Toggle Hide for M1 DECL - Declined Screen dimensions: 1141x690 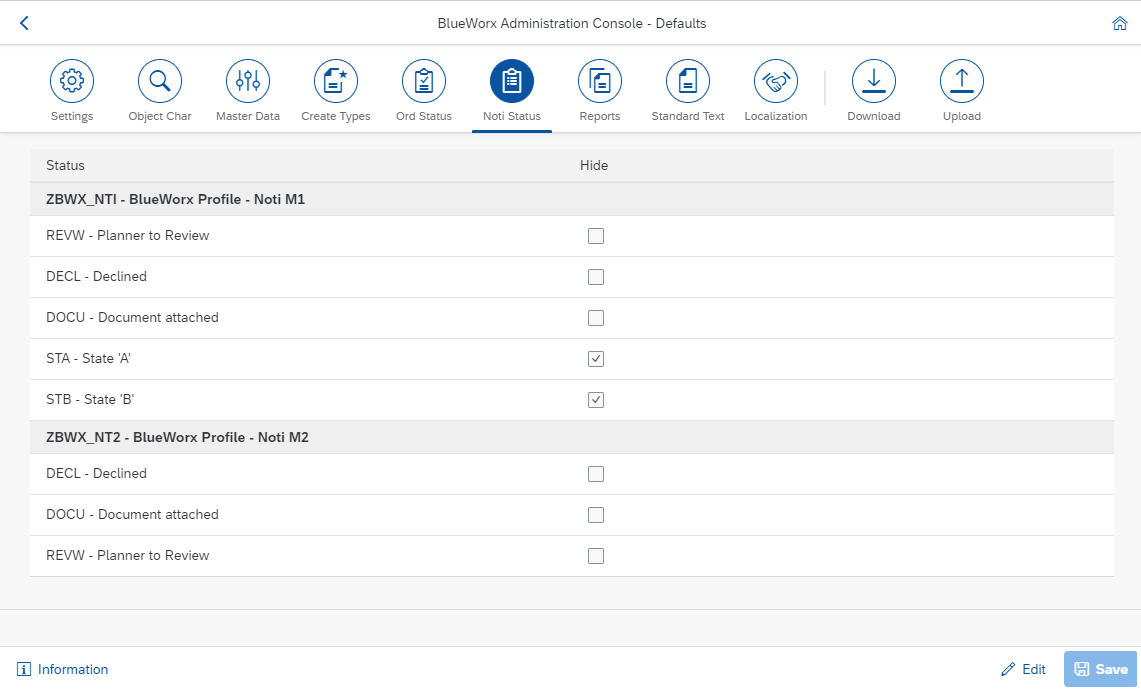[x=596, y=277]
